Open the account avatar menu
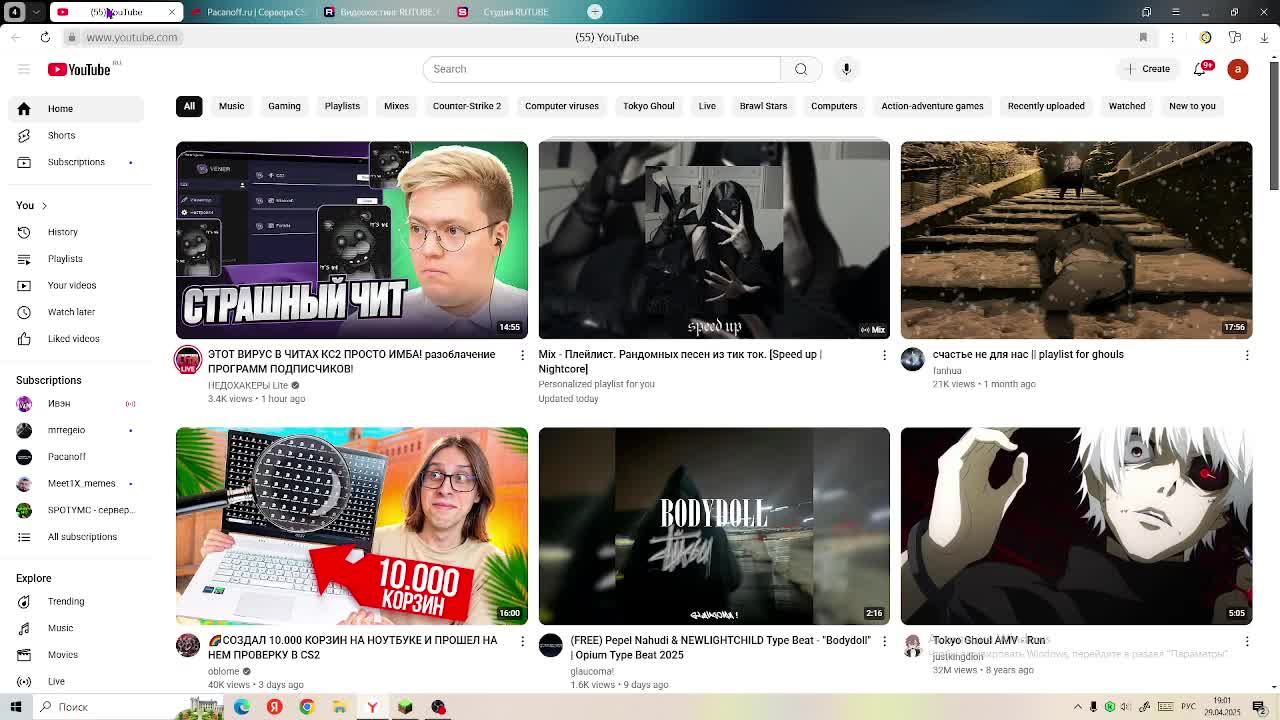Viewport: 1280px width, 720px height. tap(1238, 69)
